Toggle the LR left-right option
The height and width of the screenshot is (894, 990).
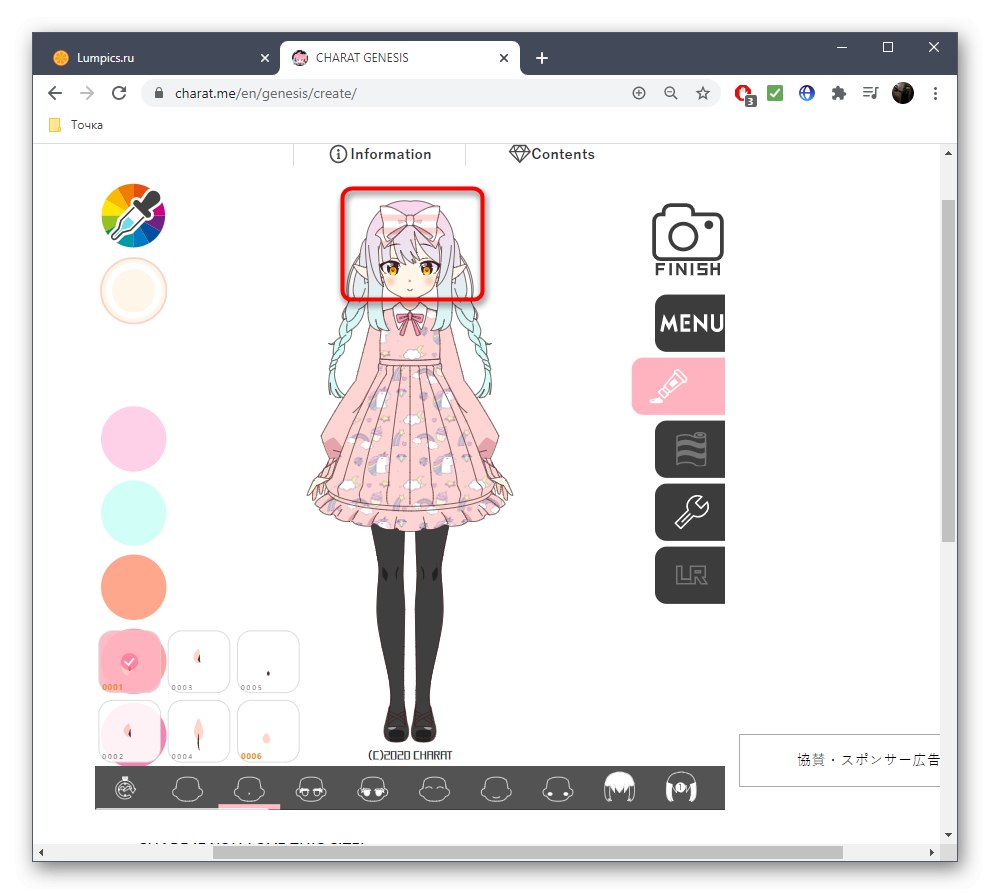690,575
